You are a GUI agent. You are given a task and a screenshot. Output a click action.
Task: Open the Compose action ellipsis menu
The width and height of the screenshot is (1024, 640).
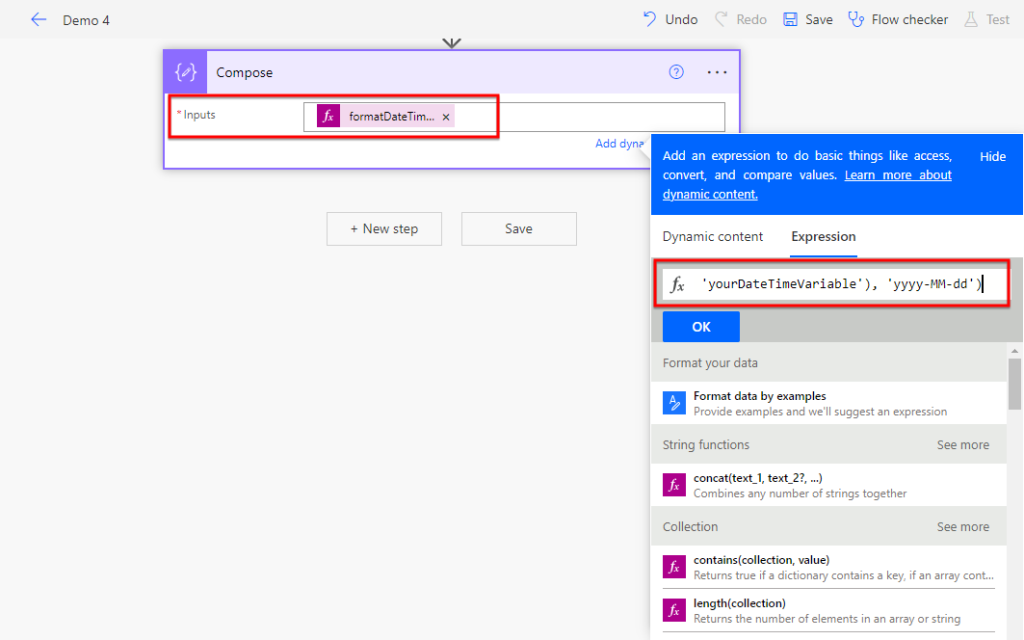[x=717, y=72]
